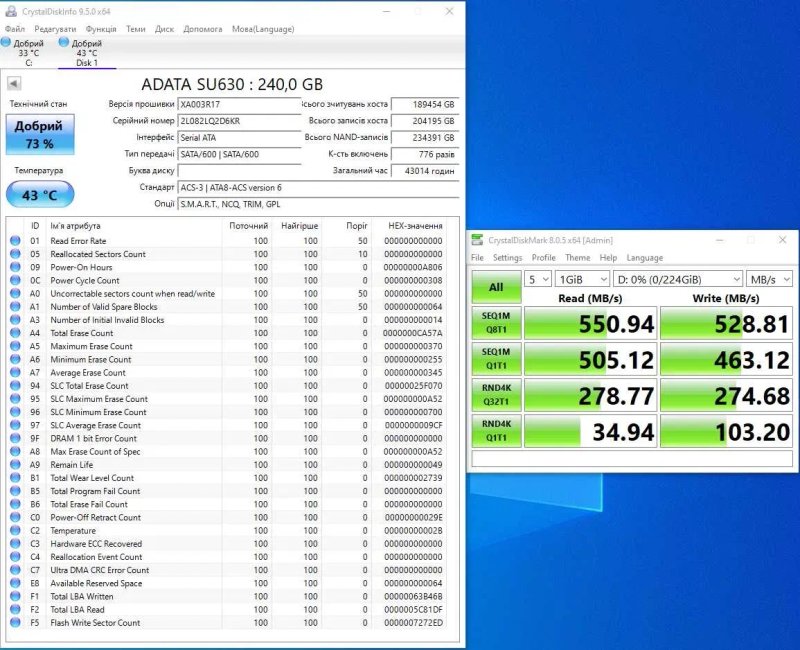The width and height of the screenshot is (800, 650).
Task: Click status circle icon for Power Cycle Count
Action: pos(15,281)
